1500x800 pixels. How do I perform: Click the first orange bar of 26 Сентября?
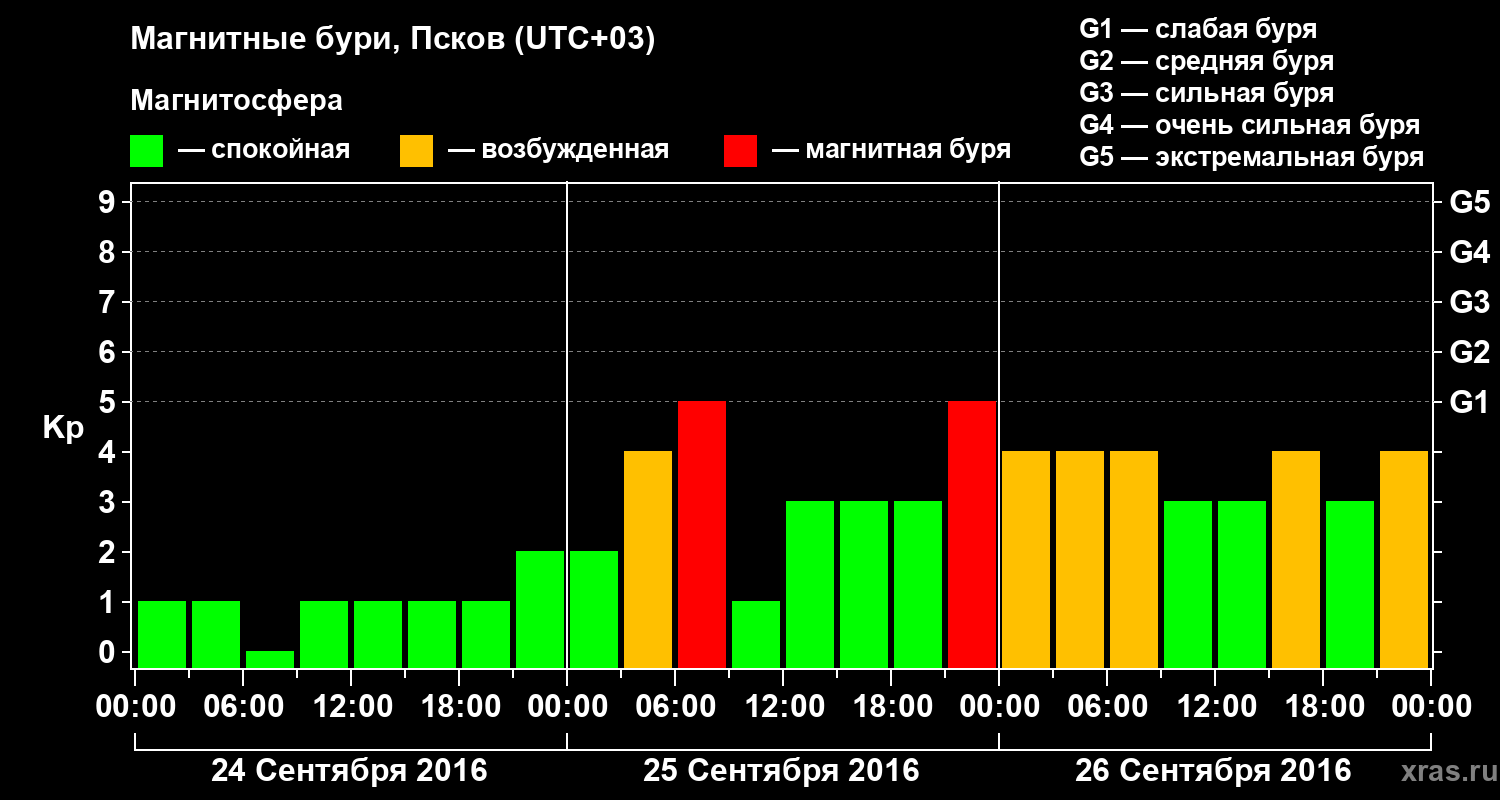[x=1026, y=560]
